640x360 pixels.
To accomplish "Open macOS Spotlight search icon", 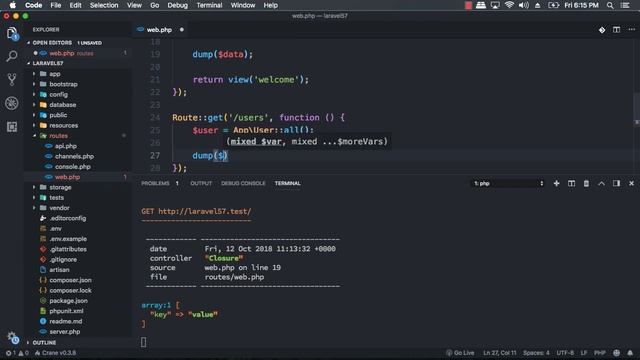I will (610, 5).
